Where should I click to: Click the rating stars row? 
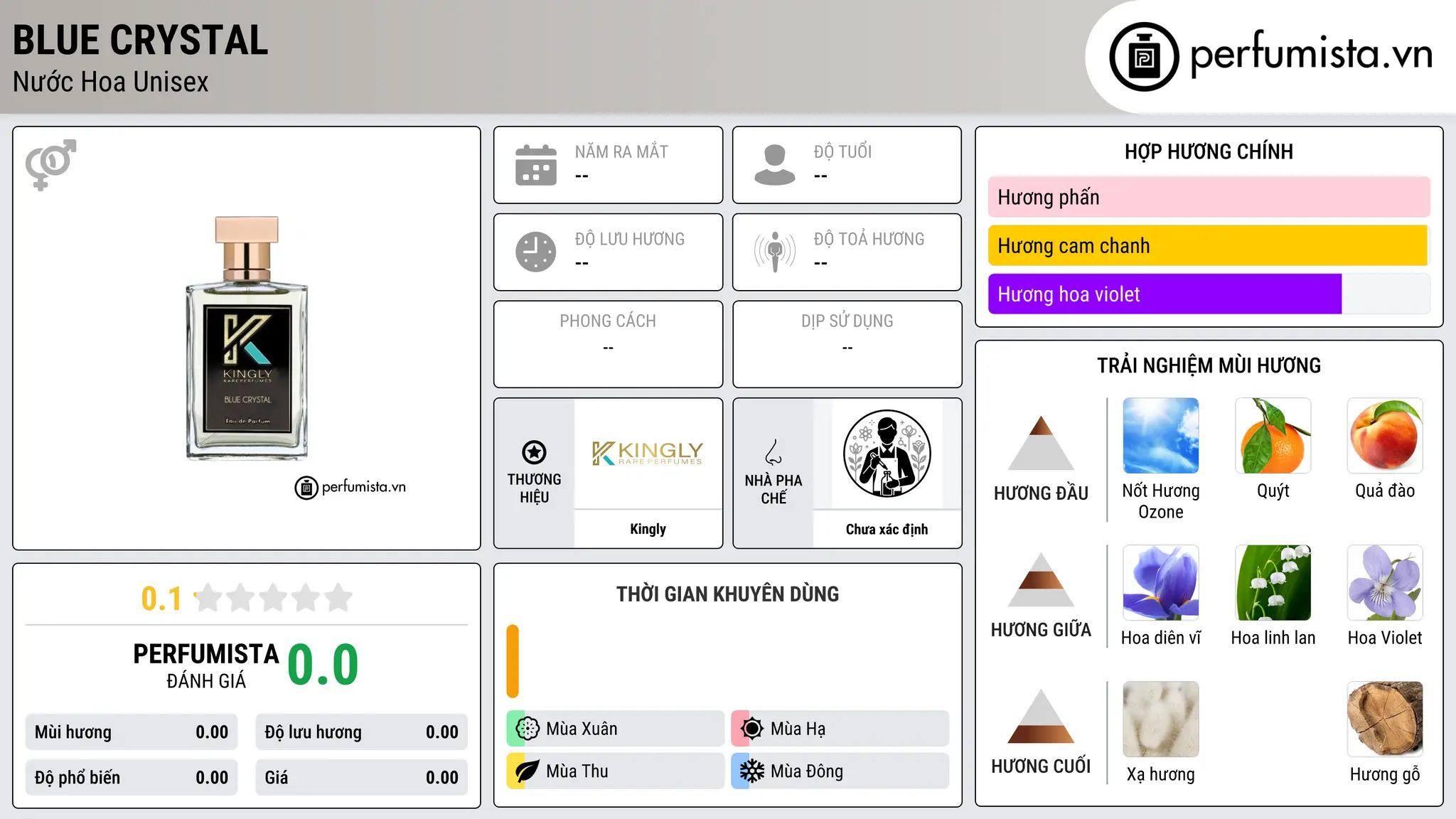tap(274, 598)
